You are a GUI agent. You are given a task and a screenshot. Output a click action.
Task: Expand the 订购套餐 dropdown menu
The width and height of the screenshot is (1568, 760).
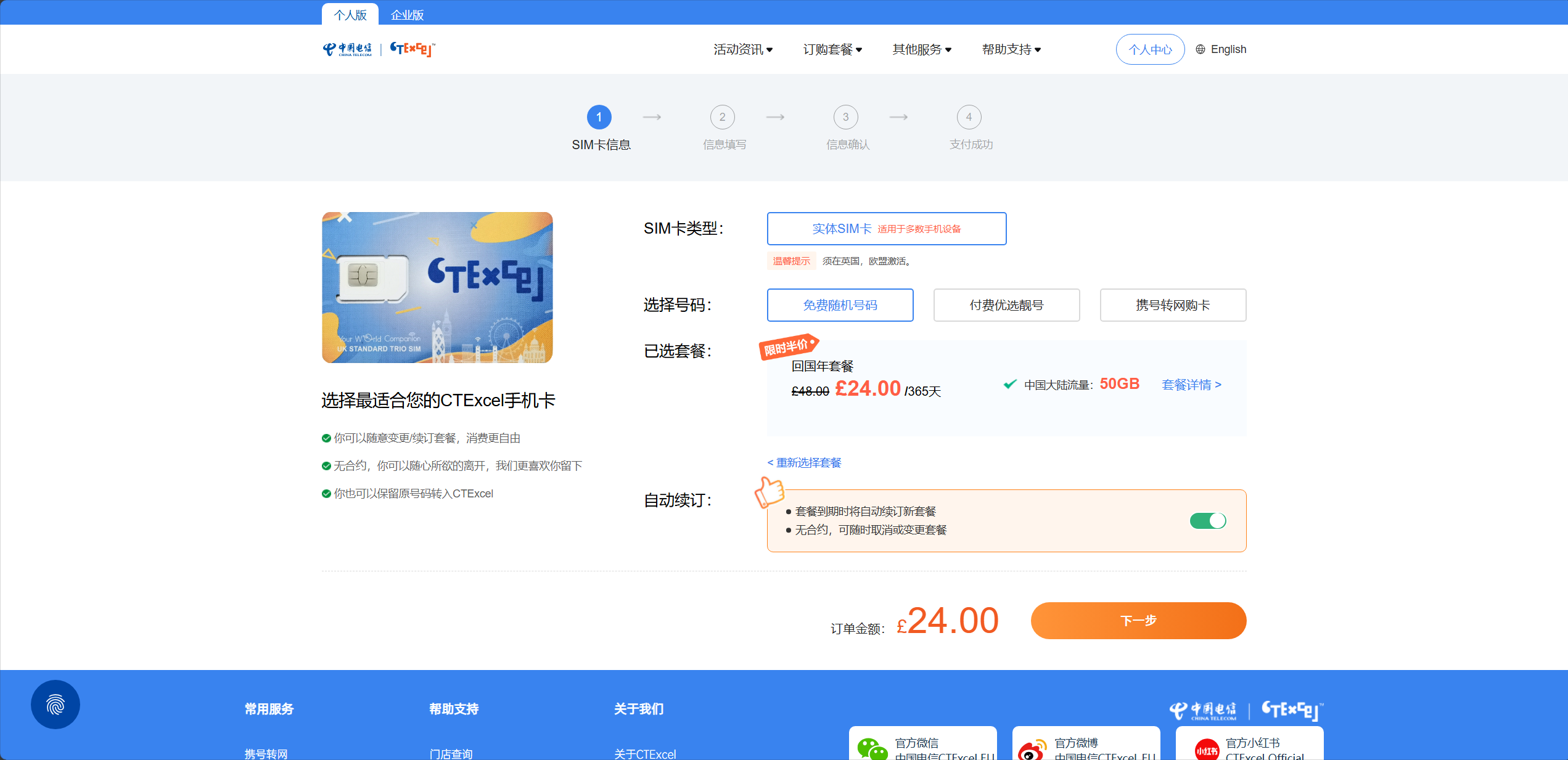[x=832, y=49]
